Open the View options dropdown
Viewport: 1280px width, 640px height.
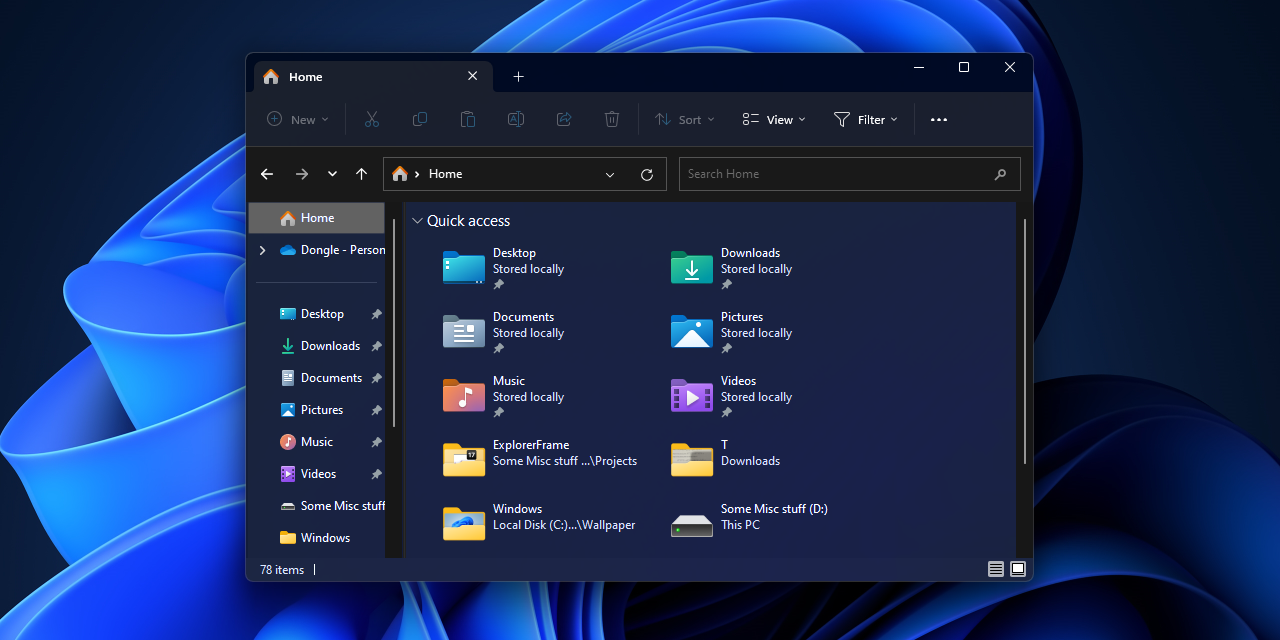[x=774, y=119]
